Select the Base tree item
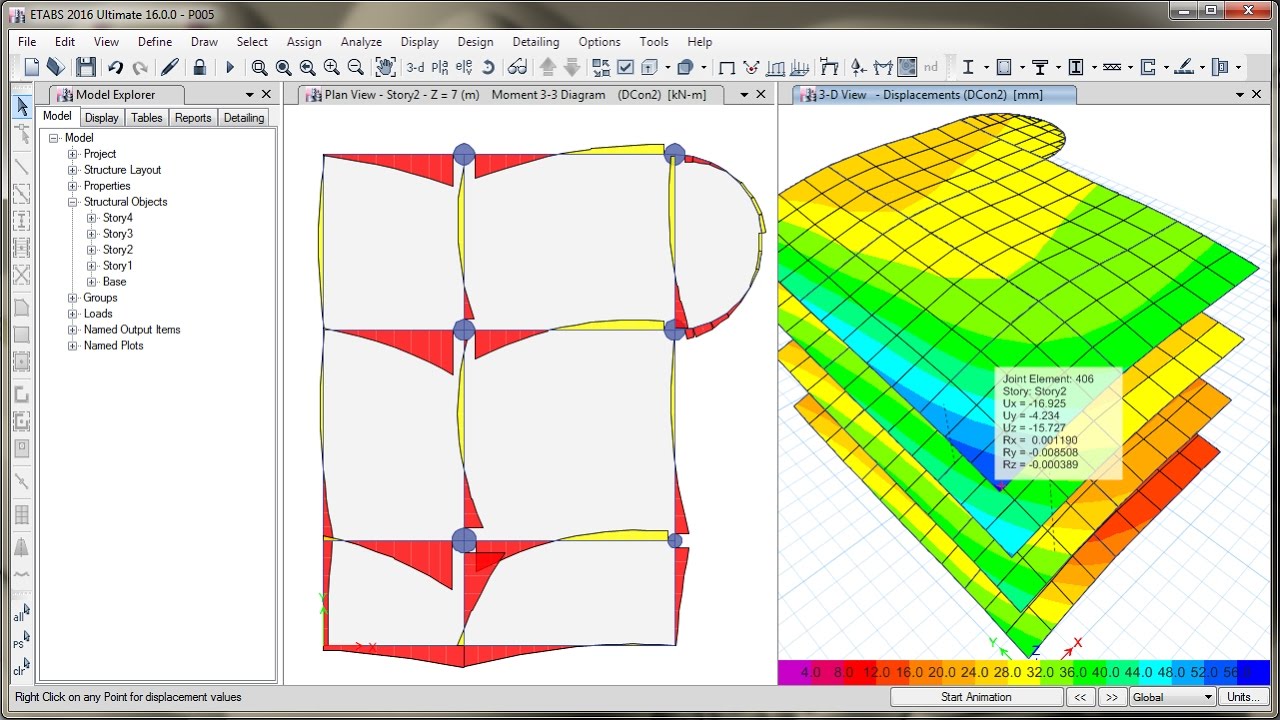 click(x=114, y=282)
